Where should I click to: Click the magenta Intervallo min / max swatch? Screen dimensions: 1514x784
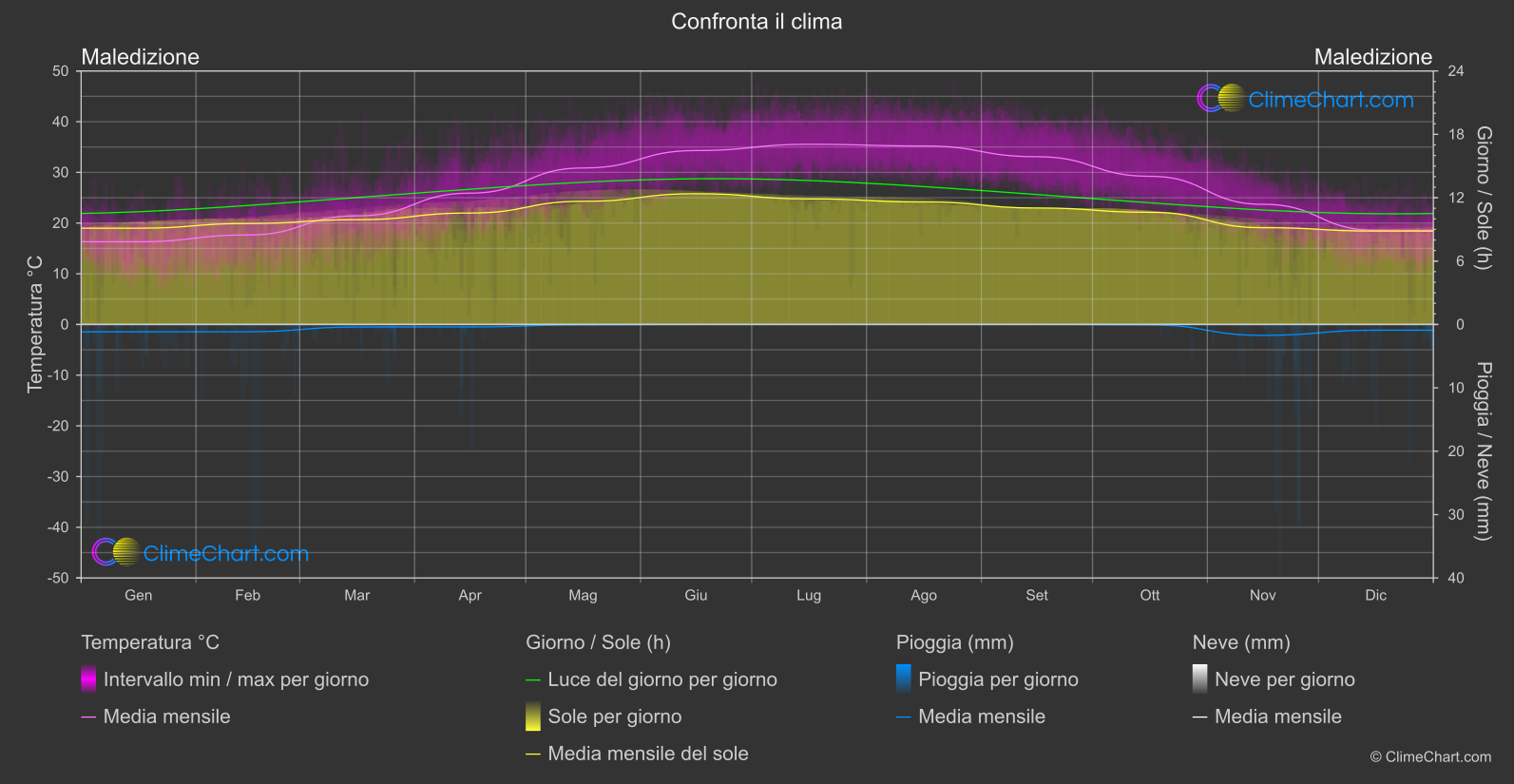[88, 679]
